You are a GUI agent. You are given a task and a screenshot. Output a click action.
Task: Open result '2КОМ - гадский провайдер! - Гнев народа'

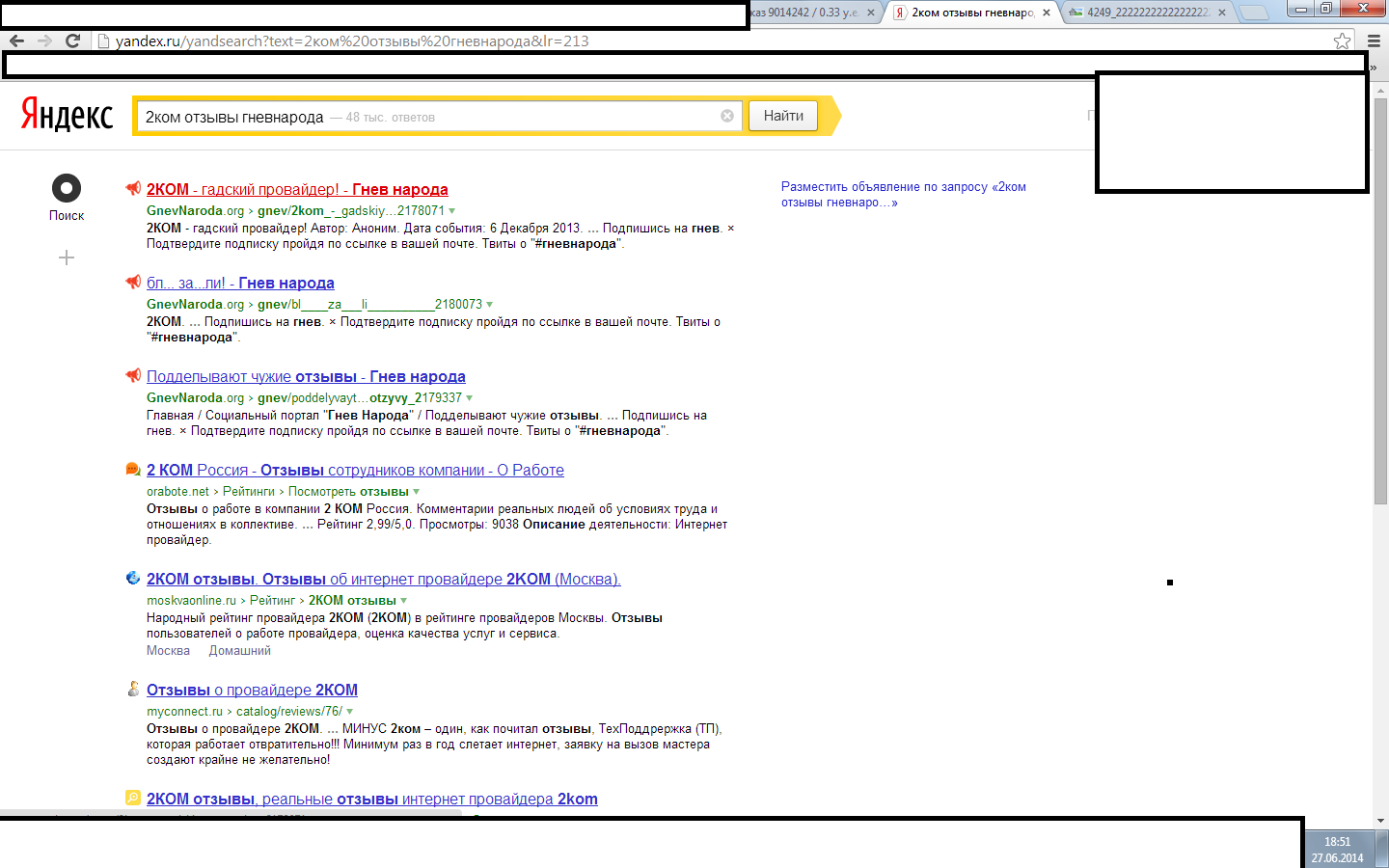pos(297,189)
